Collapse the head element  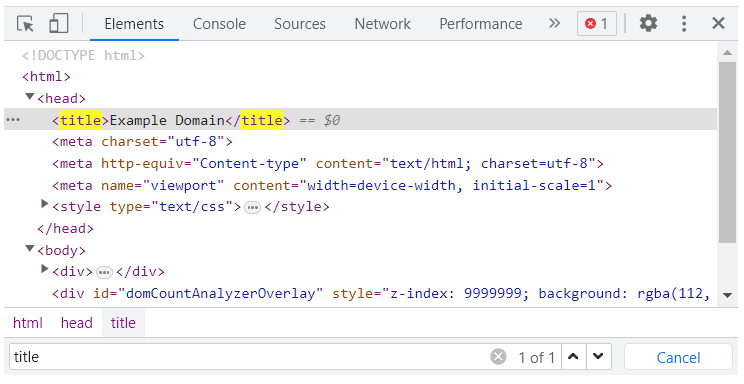[30, 97]
